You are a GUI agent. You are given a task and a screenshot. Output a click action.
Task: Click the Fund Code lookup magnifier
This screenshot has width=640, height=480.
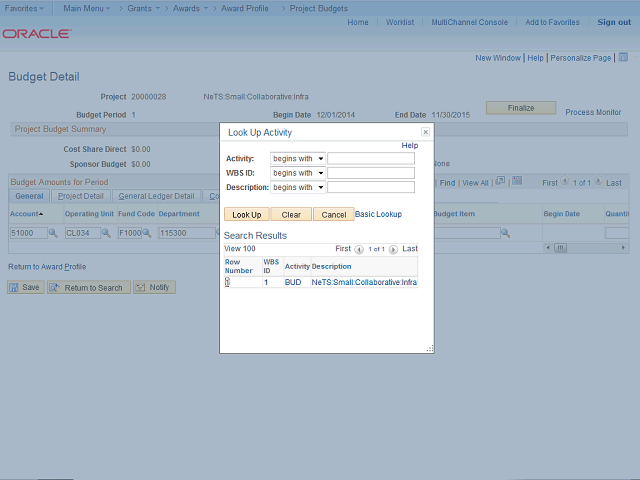pos(147,233)
